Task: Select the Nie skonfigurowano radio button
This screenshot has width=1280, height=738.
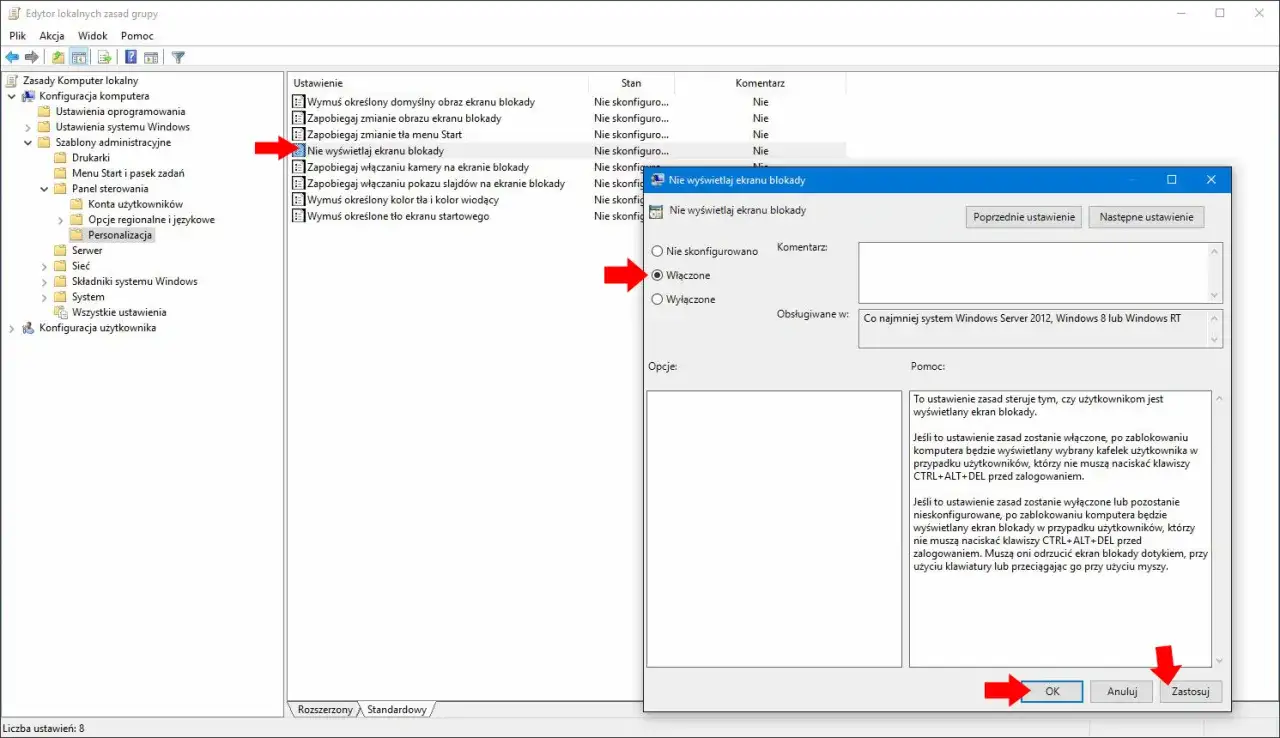Action: (657, 251)
